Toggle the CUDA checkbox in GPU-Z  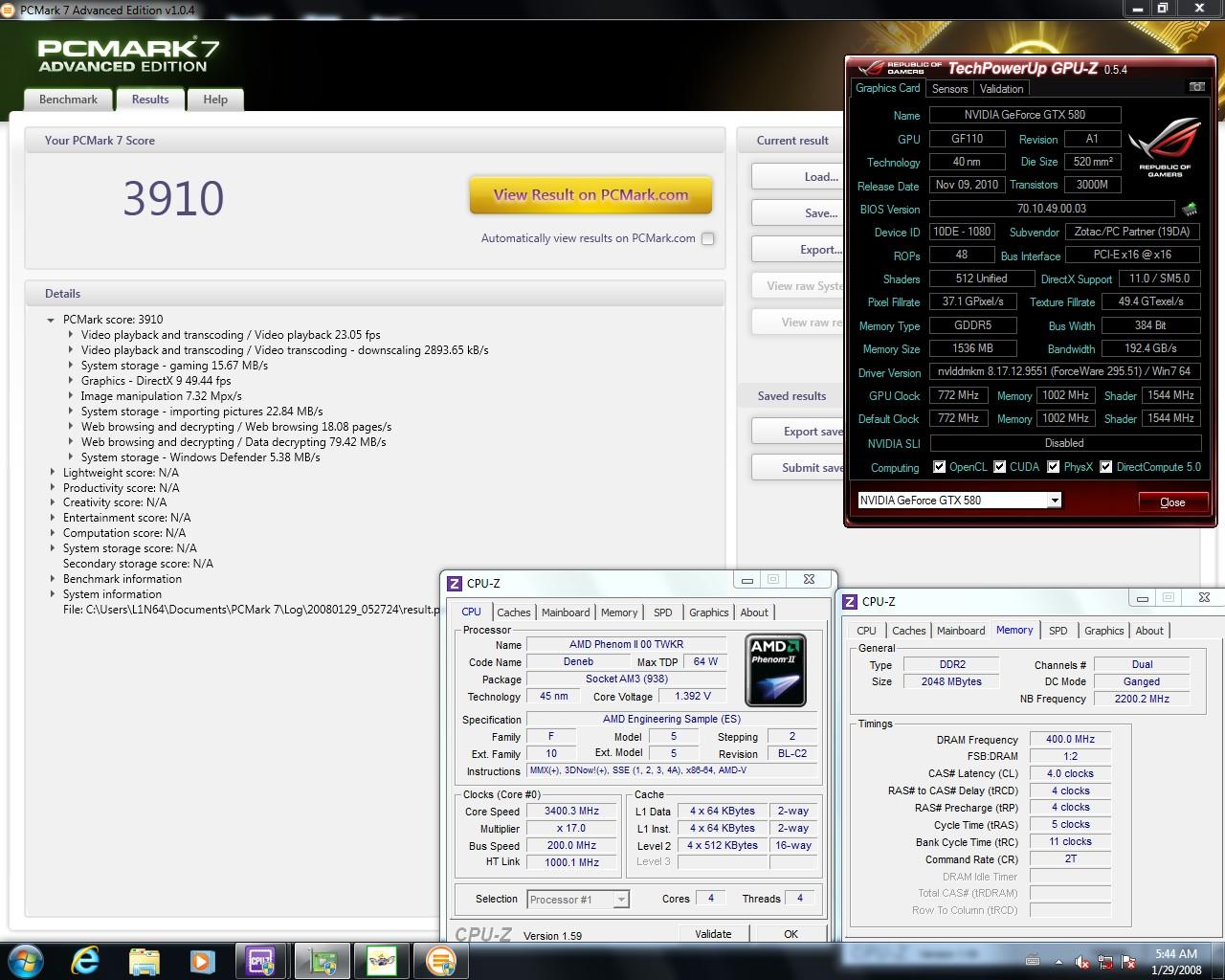[x=999, y=467]
